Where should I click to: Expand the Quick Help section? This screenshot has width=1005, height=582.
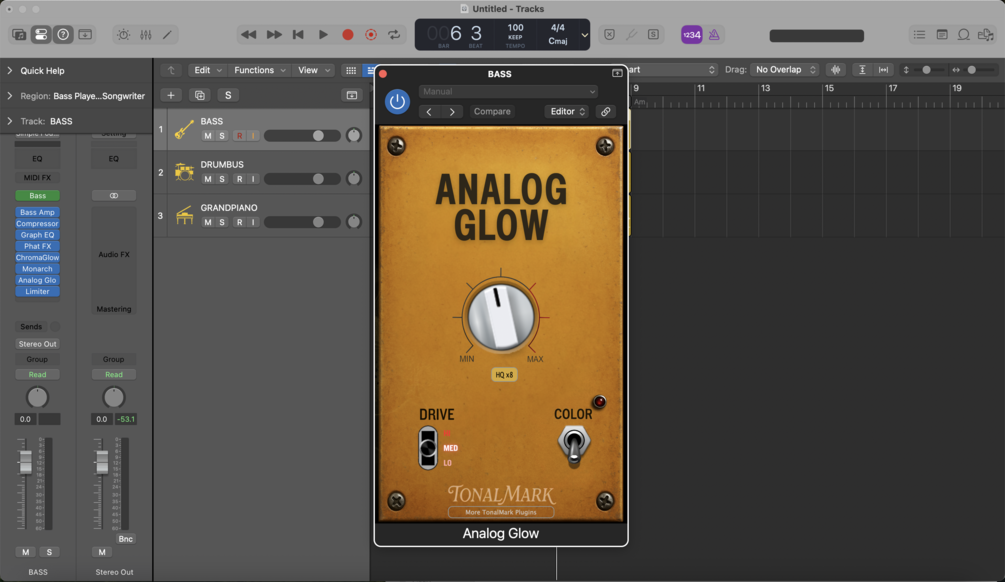click(x=10, y=71)
